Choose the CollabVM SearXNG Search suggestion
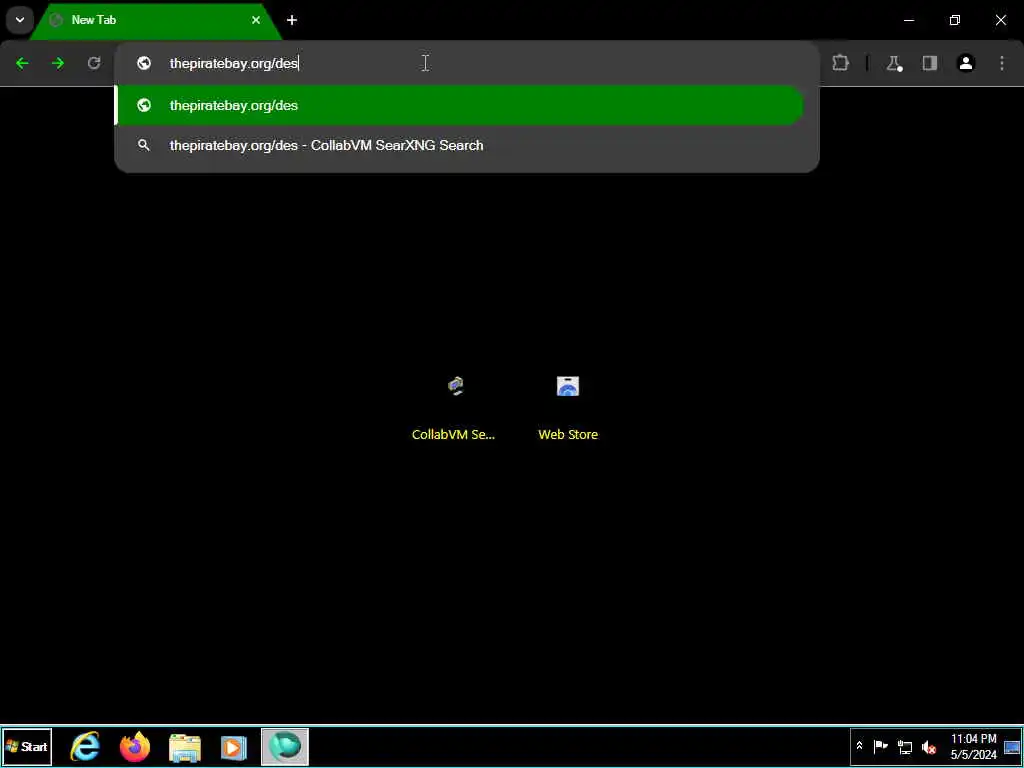This screenshot has width=1024, height=768. [459, 145]
